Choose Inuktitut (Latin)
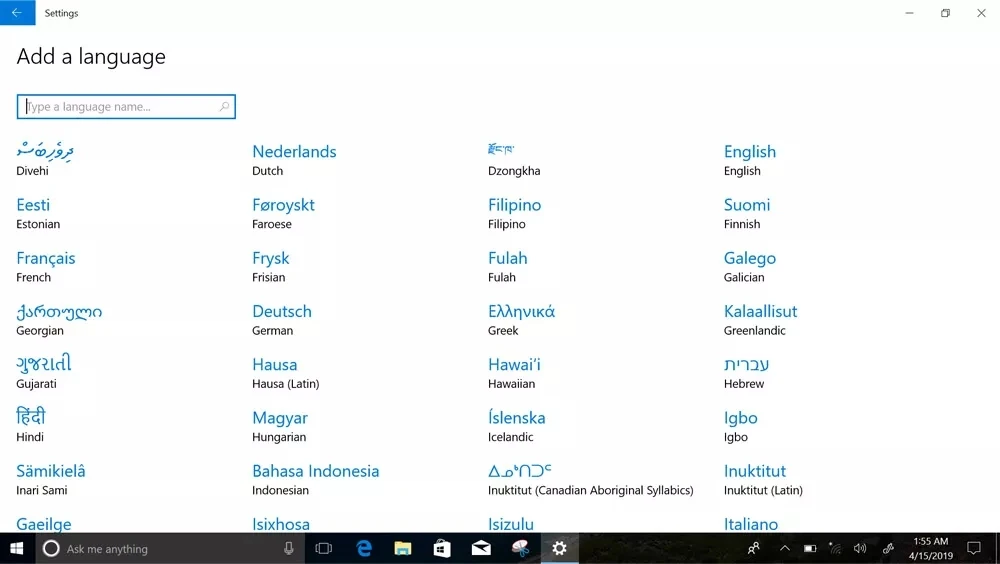 coord(763,479)
